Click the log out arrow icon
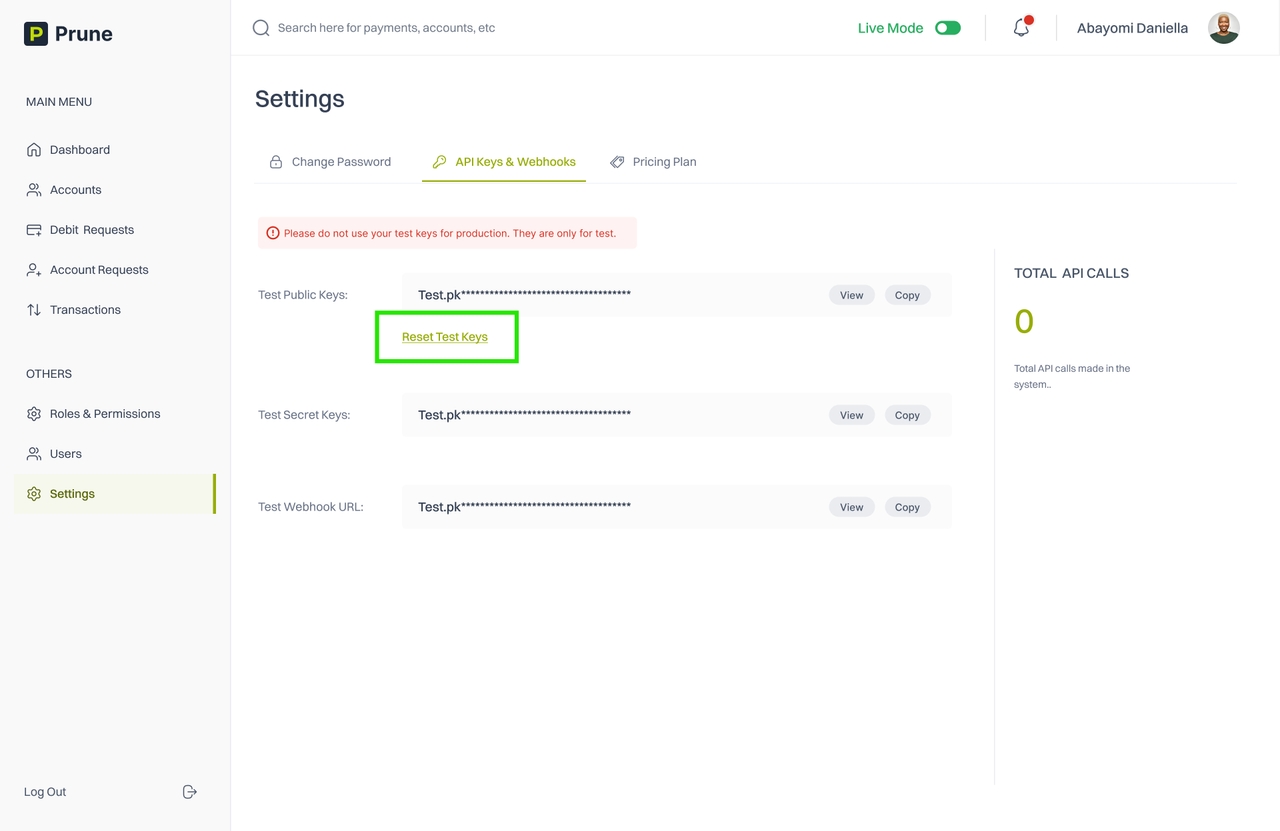This screenshot has width=1280, height=831. [x=190, y=792]
